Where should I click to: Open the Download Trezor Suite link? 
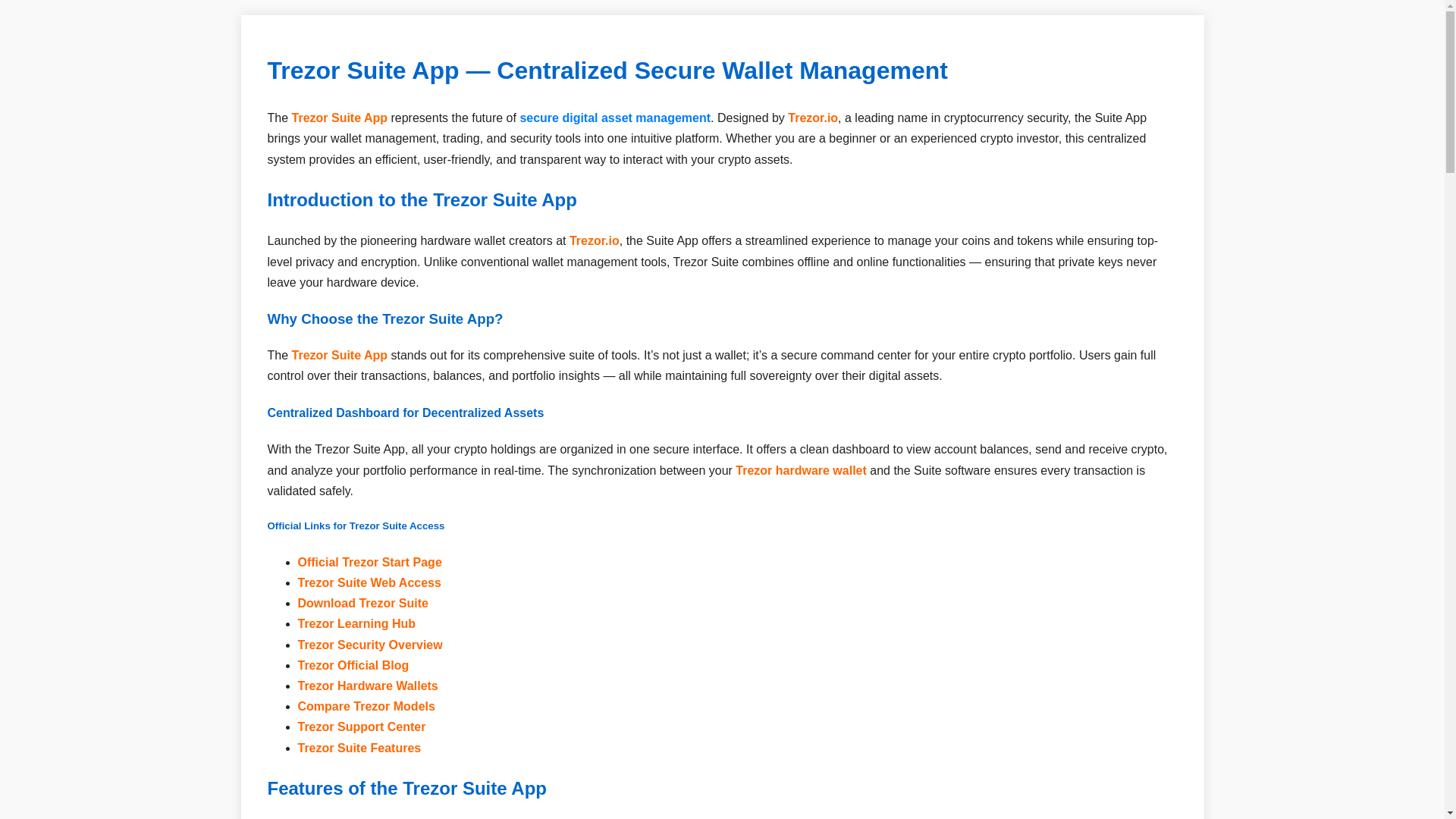(362, 603)
